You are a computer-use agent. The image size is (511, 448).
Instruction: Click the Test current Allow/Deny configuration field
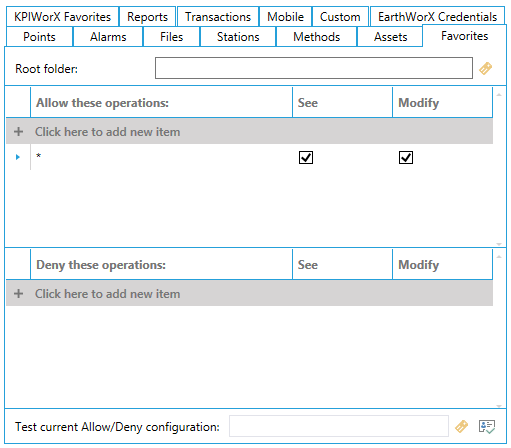click(x=339, y=426)
